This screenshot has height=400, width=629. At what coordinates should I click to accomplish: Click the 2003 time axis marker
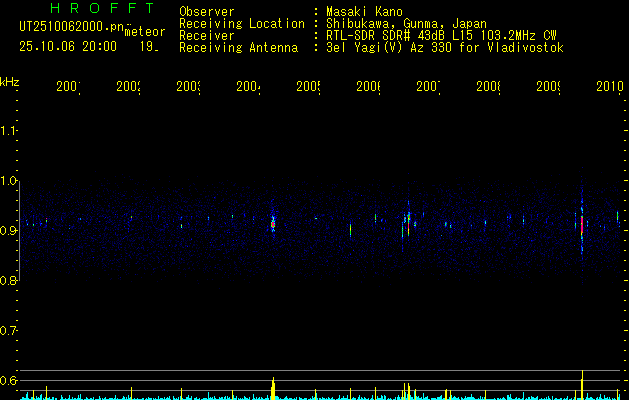click(189, 87)
